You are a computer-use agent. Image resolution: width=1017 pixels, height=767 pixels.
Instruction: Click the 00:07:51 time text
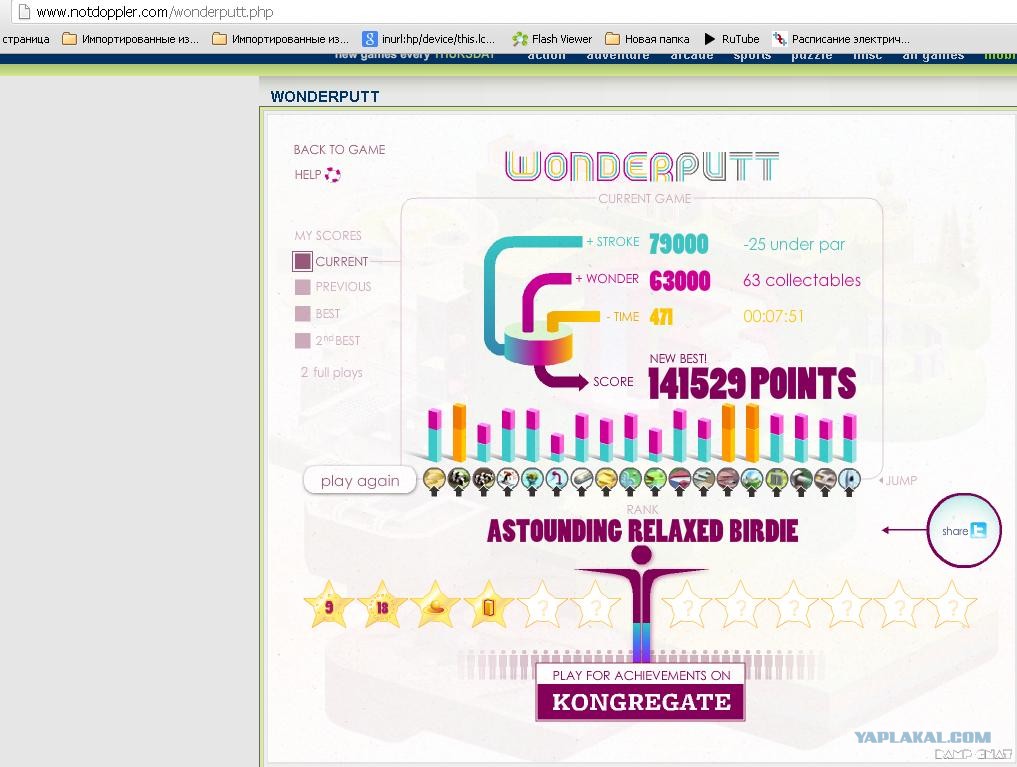(x=773, y=316)
